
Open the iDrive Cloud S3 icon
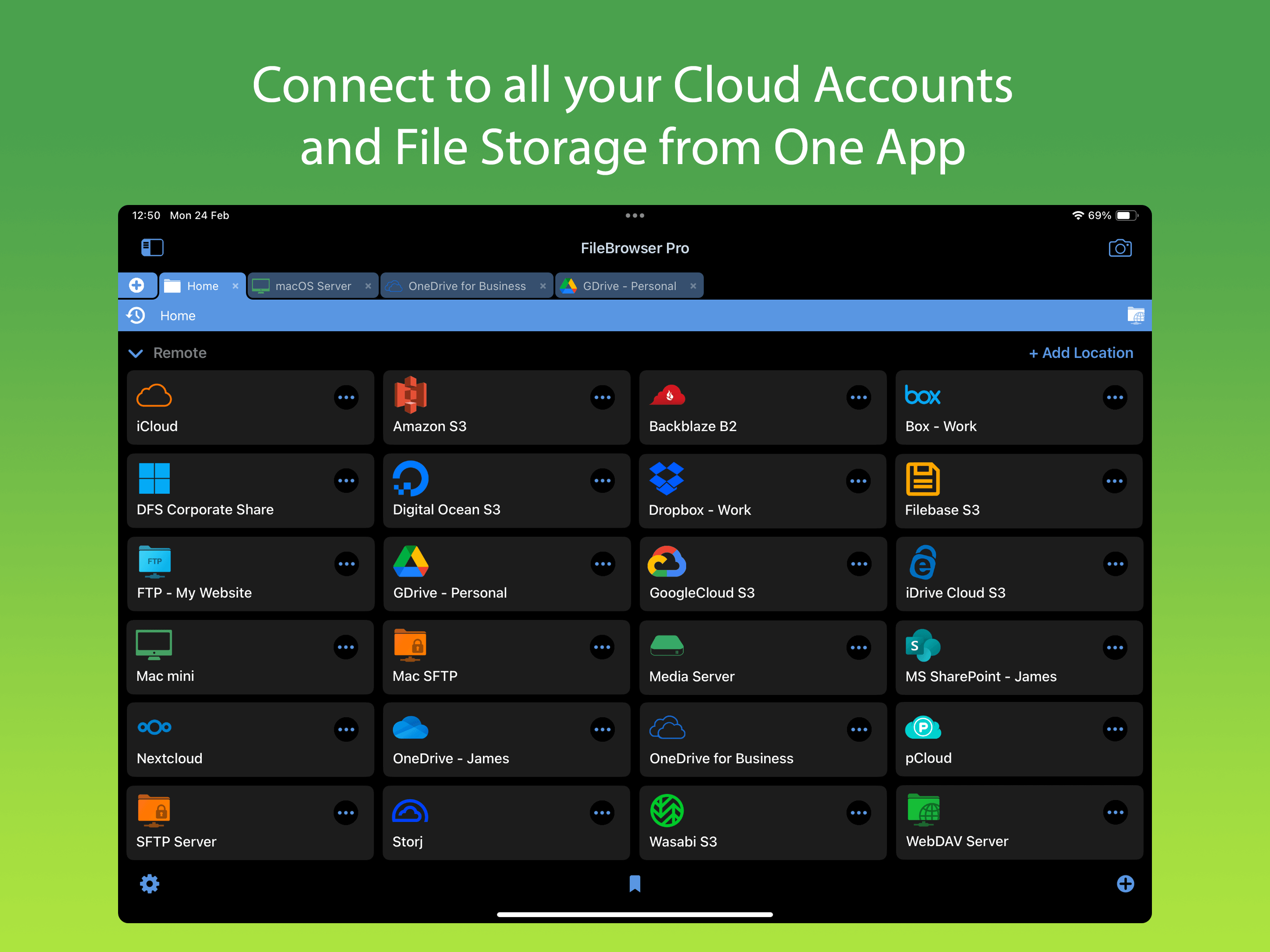pos(923,562)
